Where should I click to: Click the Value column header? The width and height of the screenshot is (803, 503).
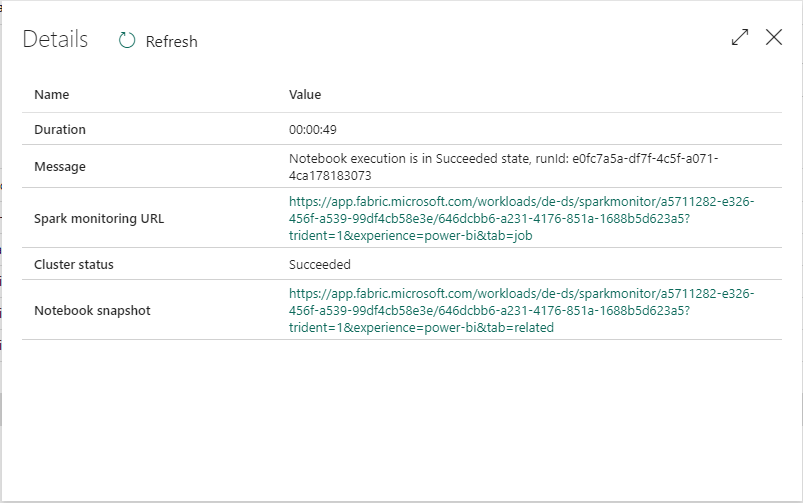305,95
